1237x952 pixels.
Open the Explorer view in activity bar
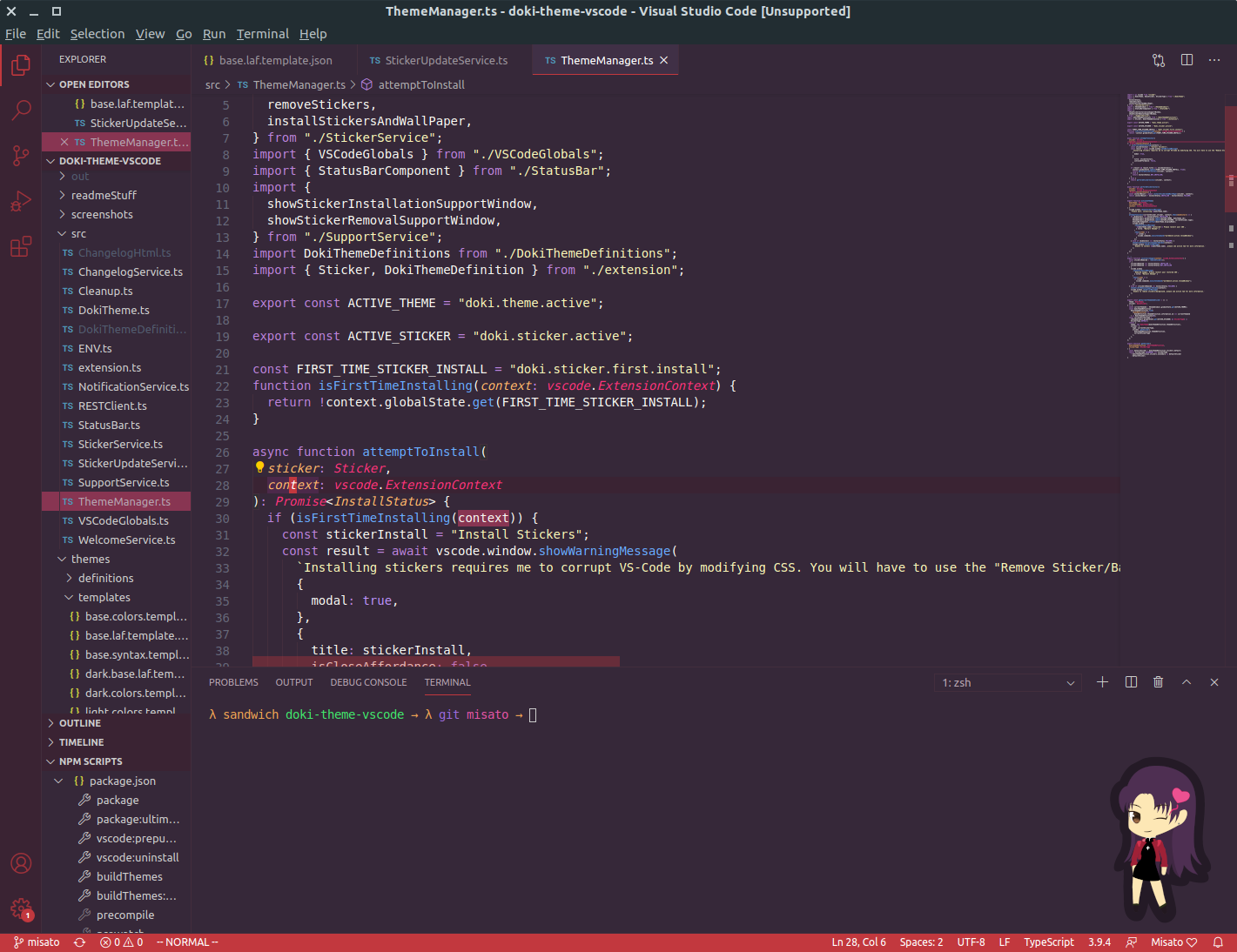pyautogui.click(x=21, y=65)
